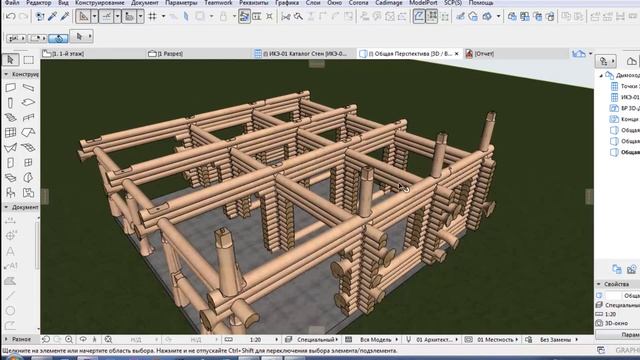Click the zoom magnifier icon in status bar

pos(69,339)
